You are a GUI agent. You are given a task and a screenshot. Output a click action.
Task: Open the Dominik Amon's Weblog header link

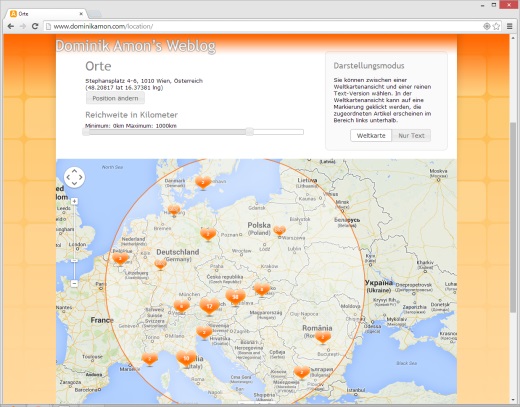click(x=136, y=46)
